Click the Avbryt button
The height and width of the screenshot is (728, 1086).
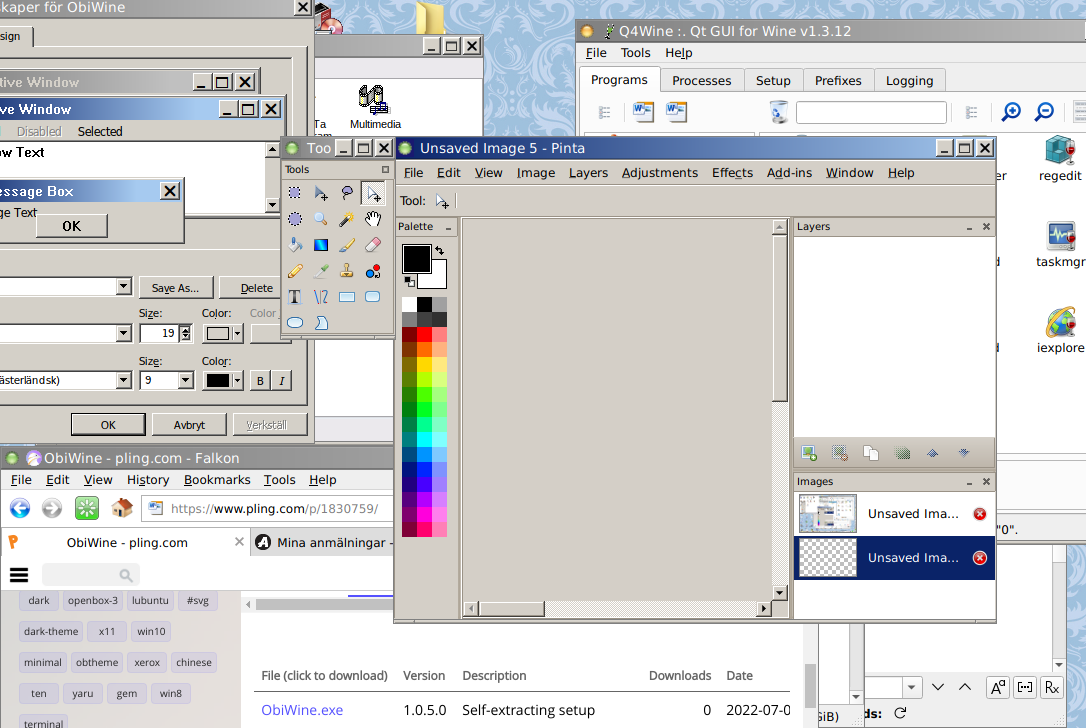pyautogui.click(x=189, y=425)
